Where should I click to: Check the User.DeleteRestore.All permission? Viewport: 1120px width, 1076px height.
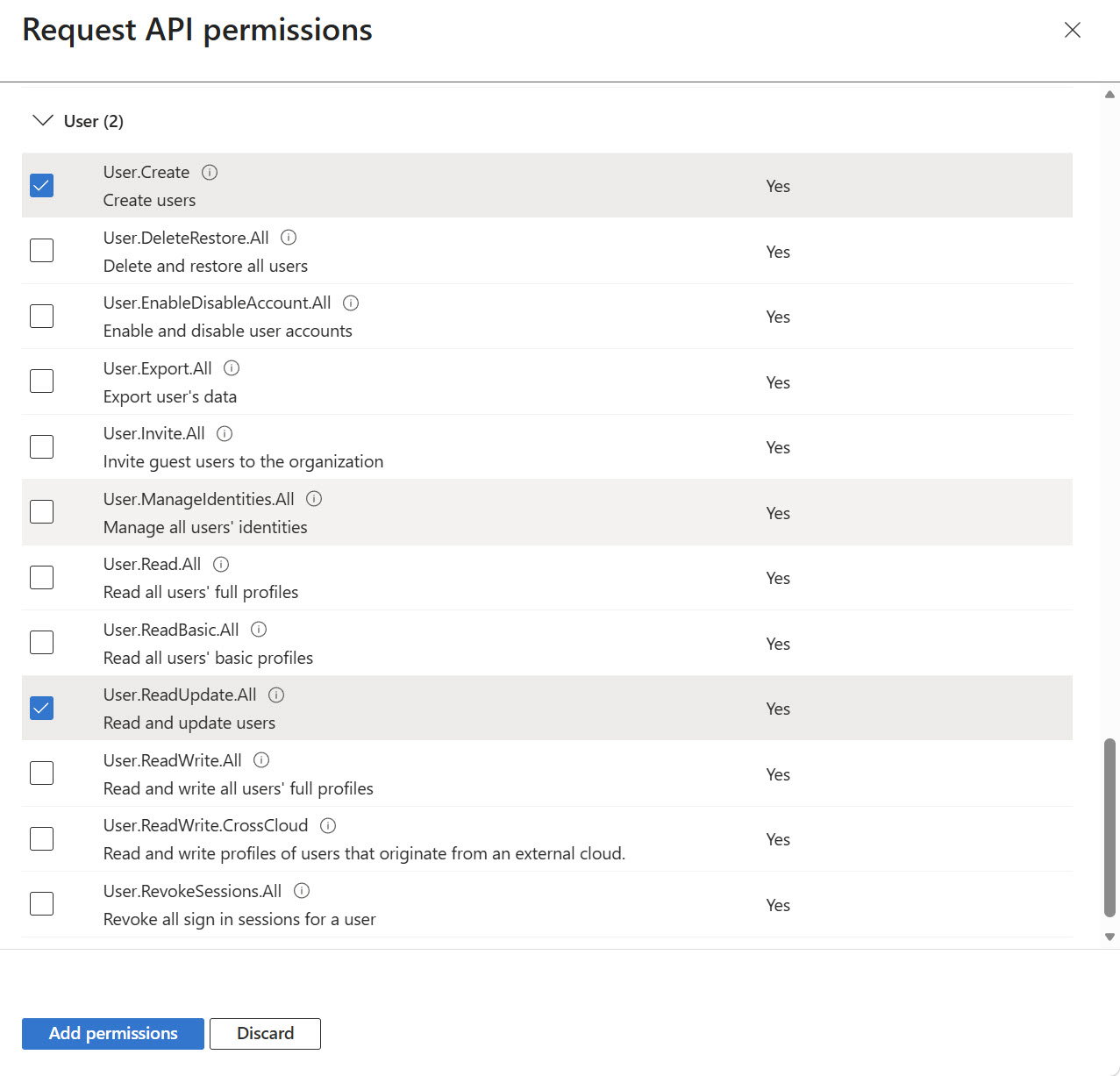tap(41, 251)
